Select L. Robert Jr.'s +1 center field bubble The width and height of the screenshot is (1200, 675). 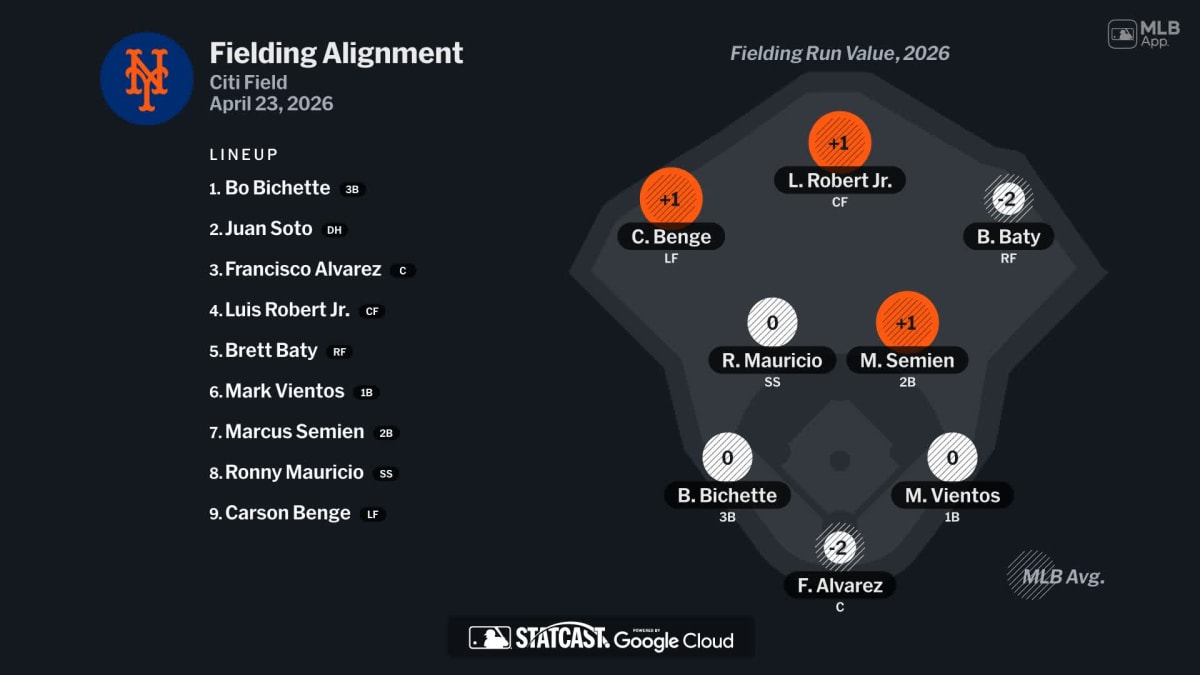[839, 142]
